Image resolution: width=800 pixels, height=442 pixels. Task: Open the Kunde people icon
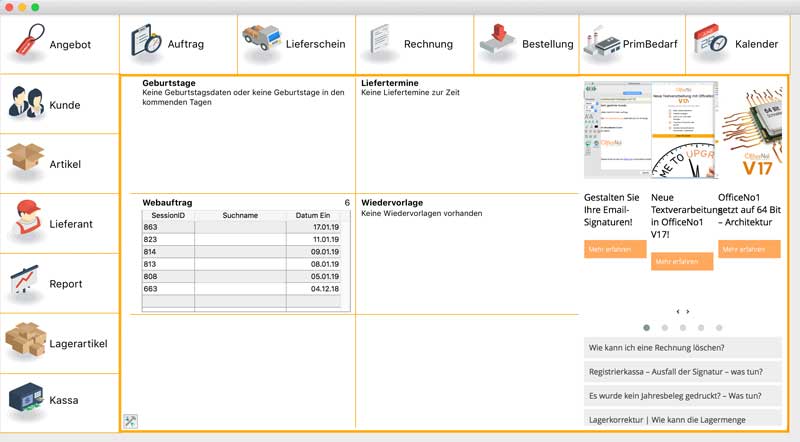click(26, 102)
